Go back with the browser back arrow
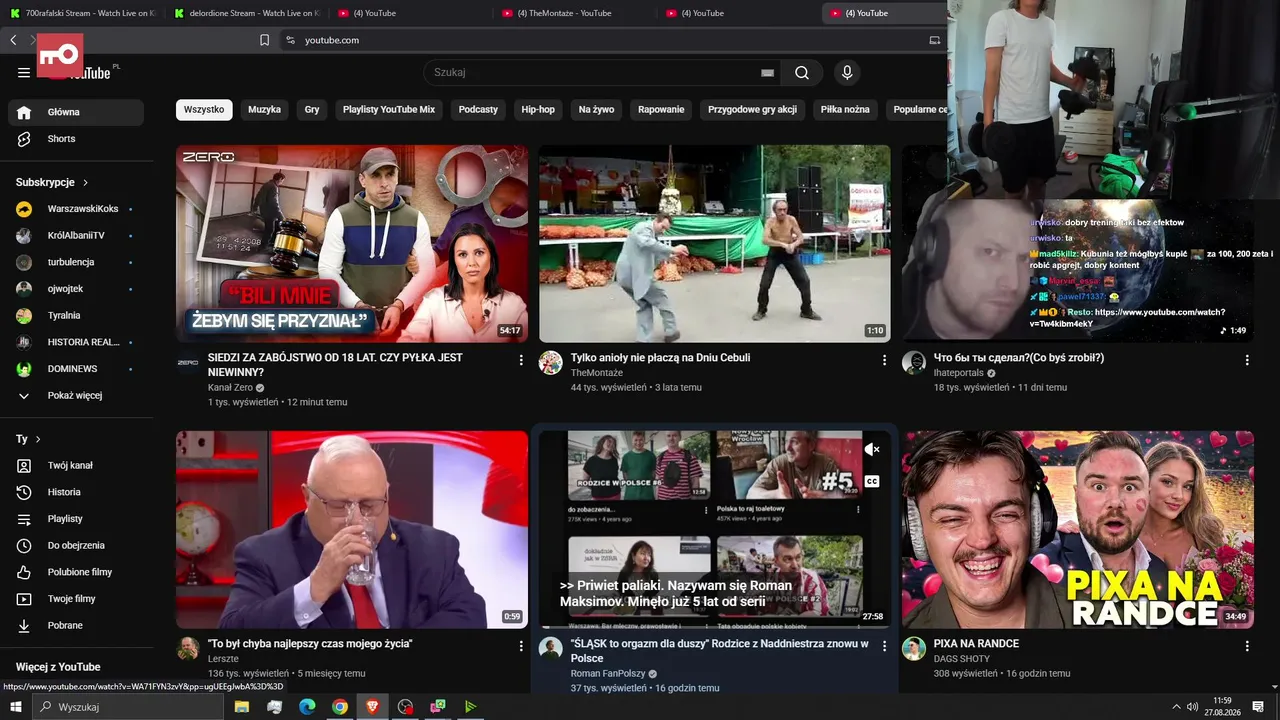 13,40
